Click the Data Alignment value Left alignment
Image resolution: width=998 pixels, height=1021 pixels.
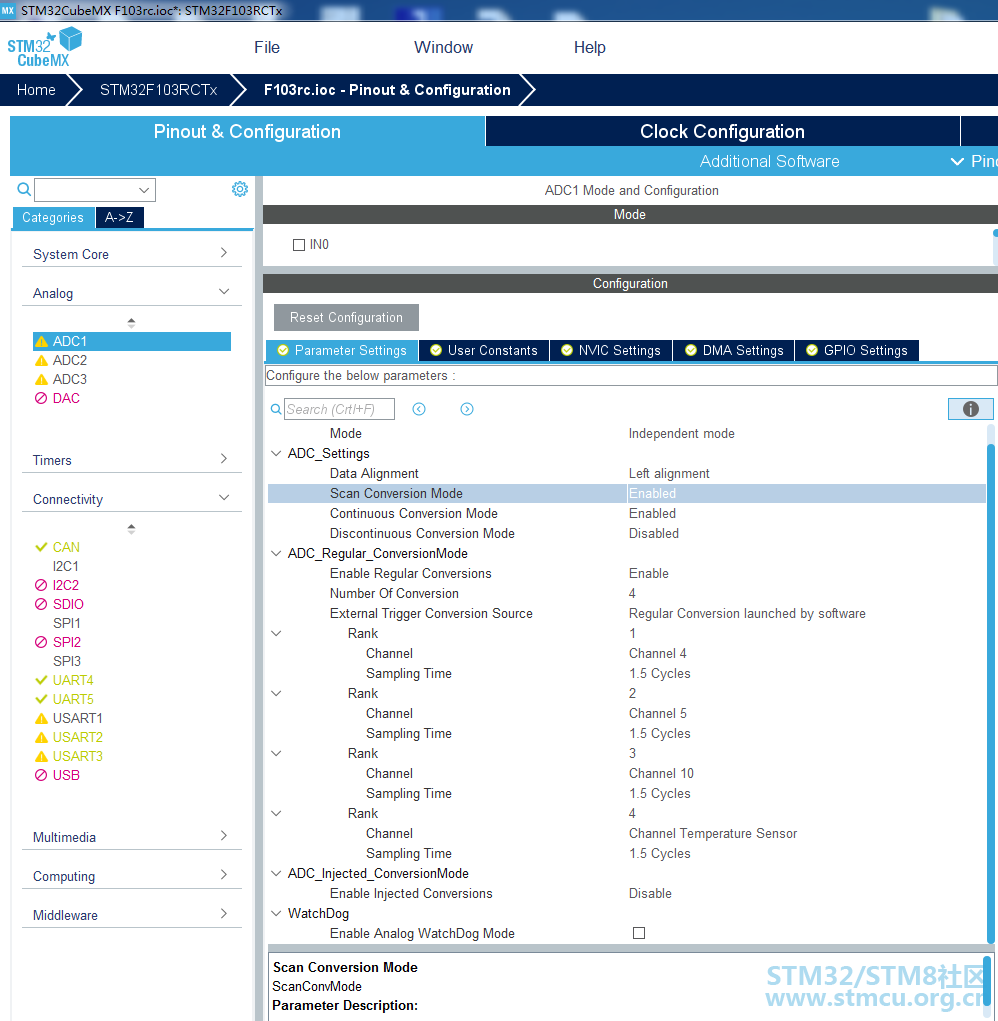click(x=669, y=473)
